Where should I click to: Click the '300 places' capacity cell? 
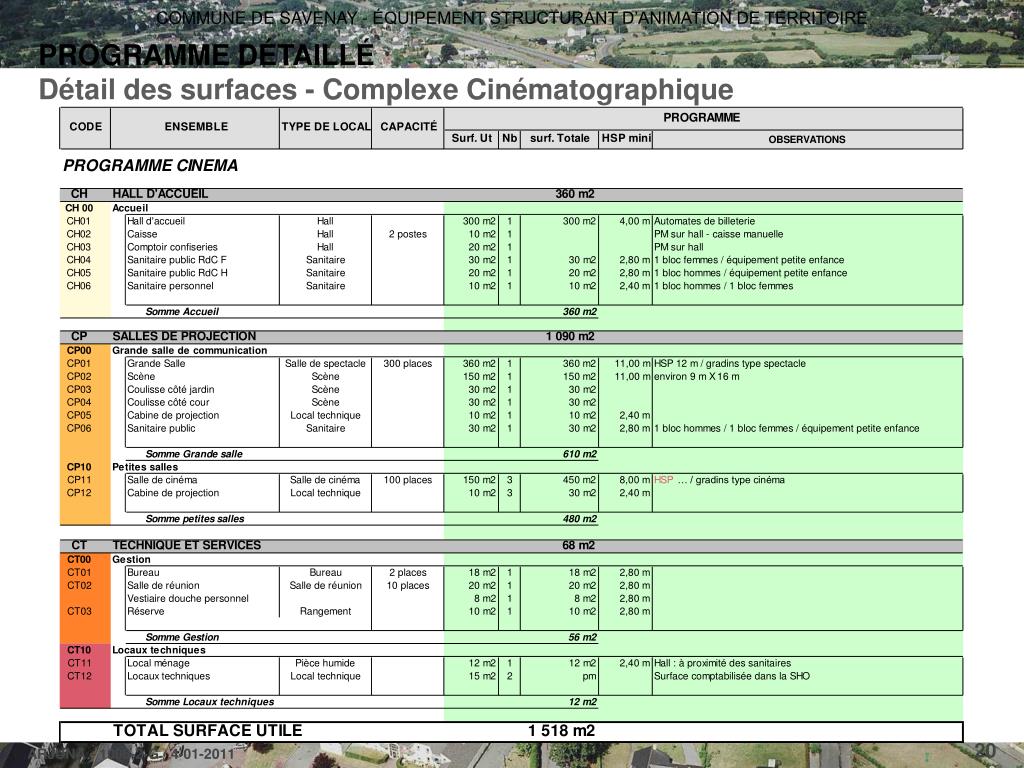(x=408, y=364)
